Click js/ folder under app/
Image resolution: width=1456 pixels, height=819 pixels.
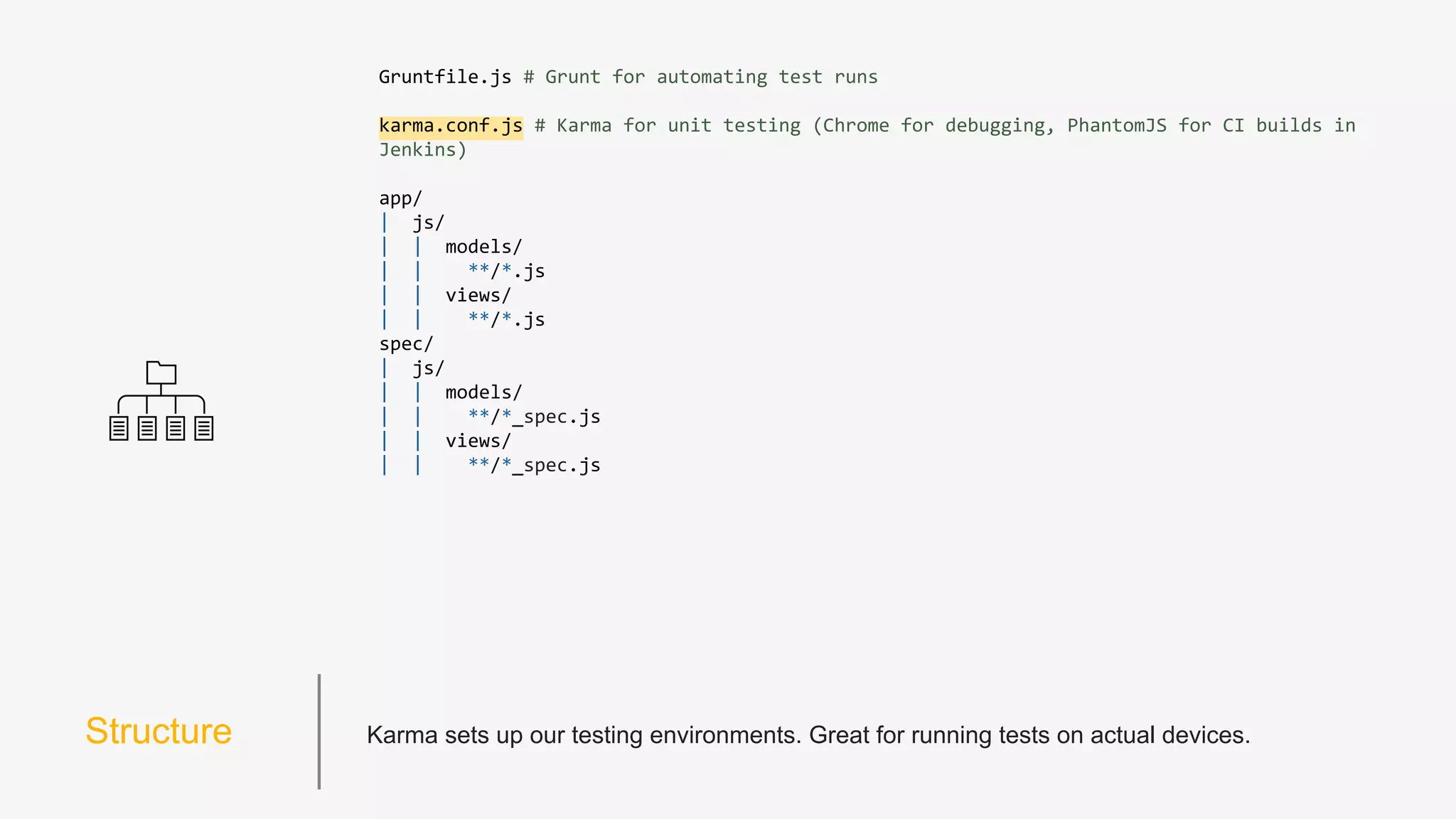(x=428, y=223)
